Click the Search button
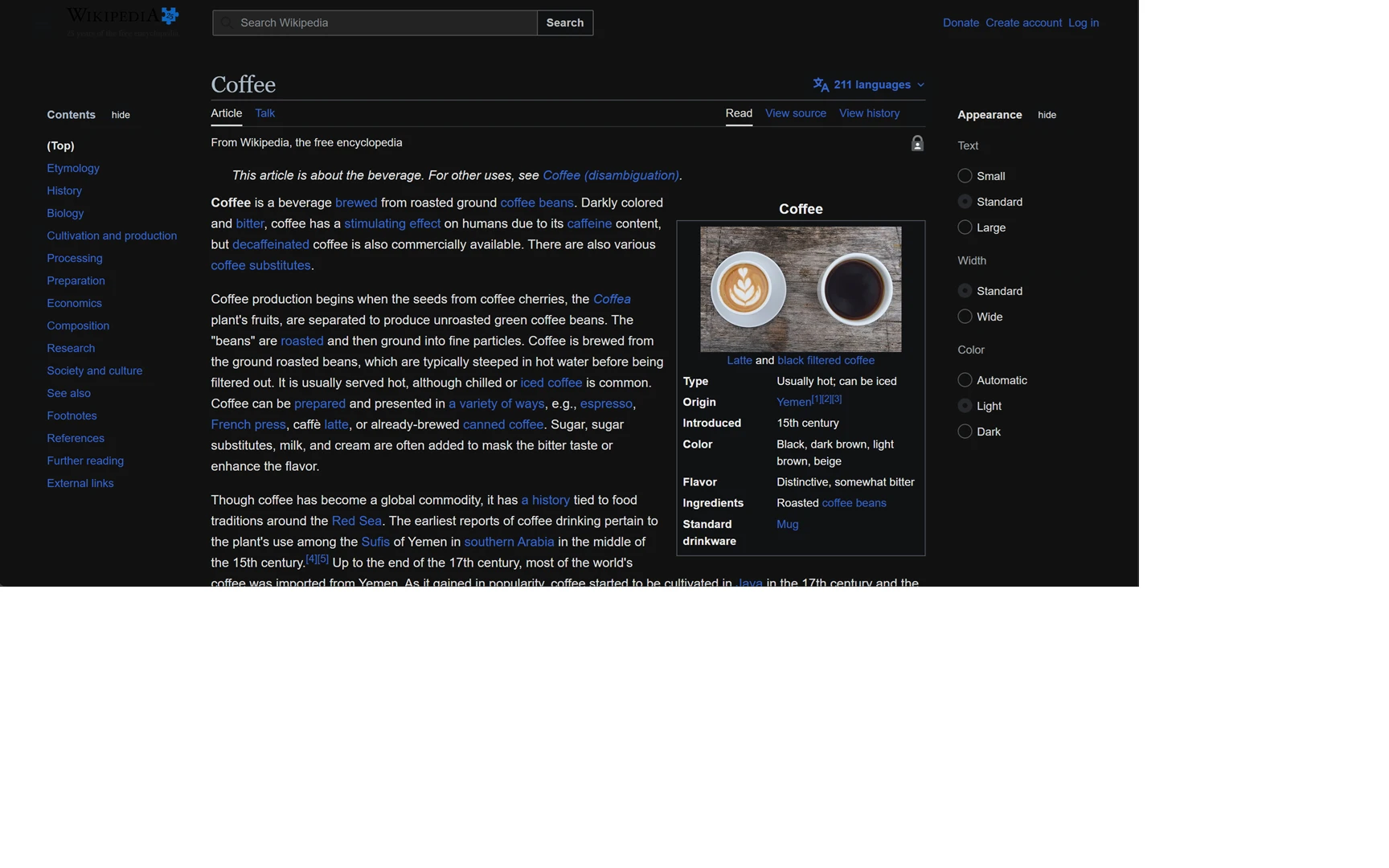This screenshot has width=1389, height=868. (x=565, y=23)
